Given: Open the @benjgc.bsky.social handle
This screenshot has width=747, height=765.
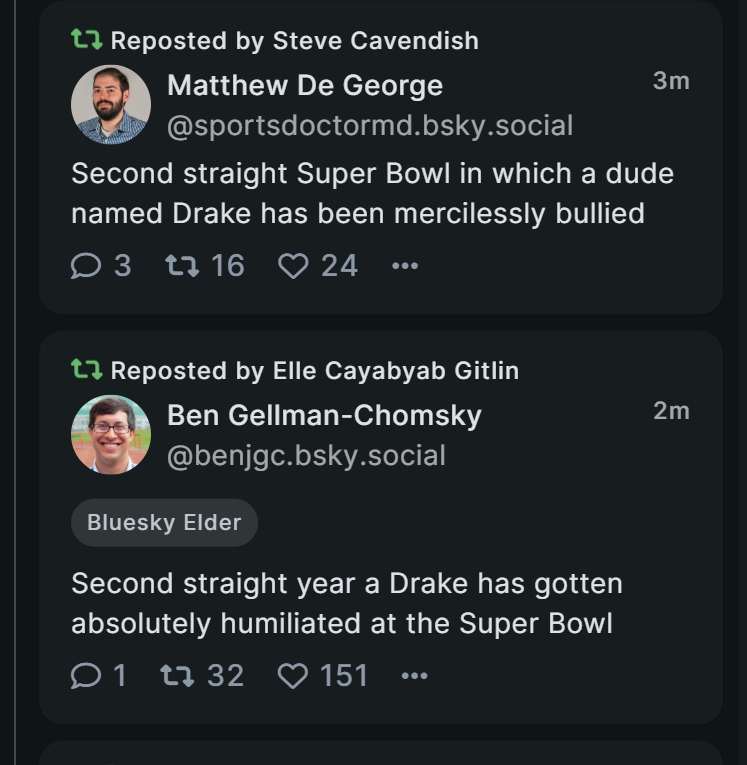Looking at the screenshot, I should coord(305,456).
